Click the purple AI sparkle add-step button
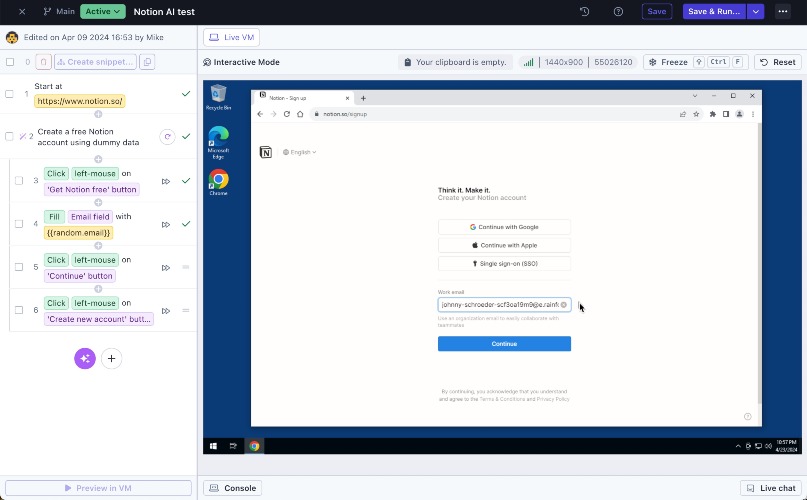 [85, 358]
